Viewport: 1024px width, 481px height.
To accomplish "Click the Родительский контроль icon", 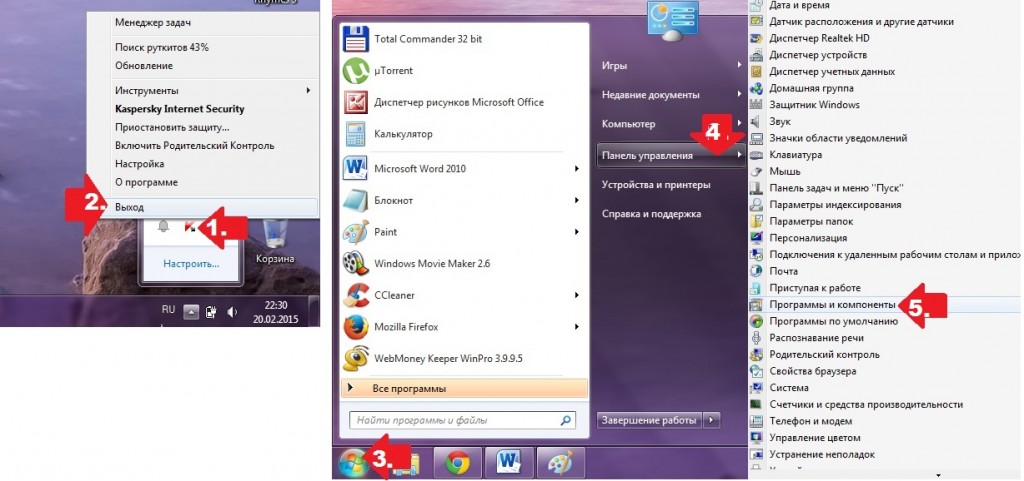I will [756, 354].
